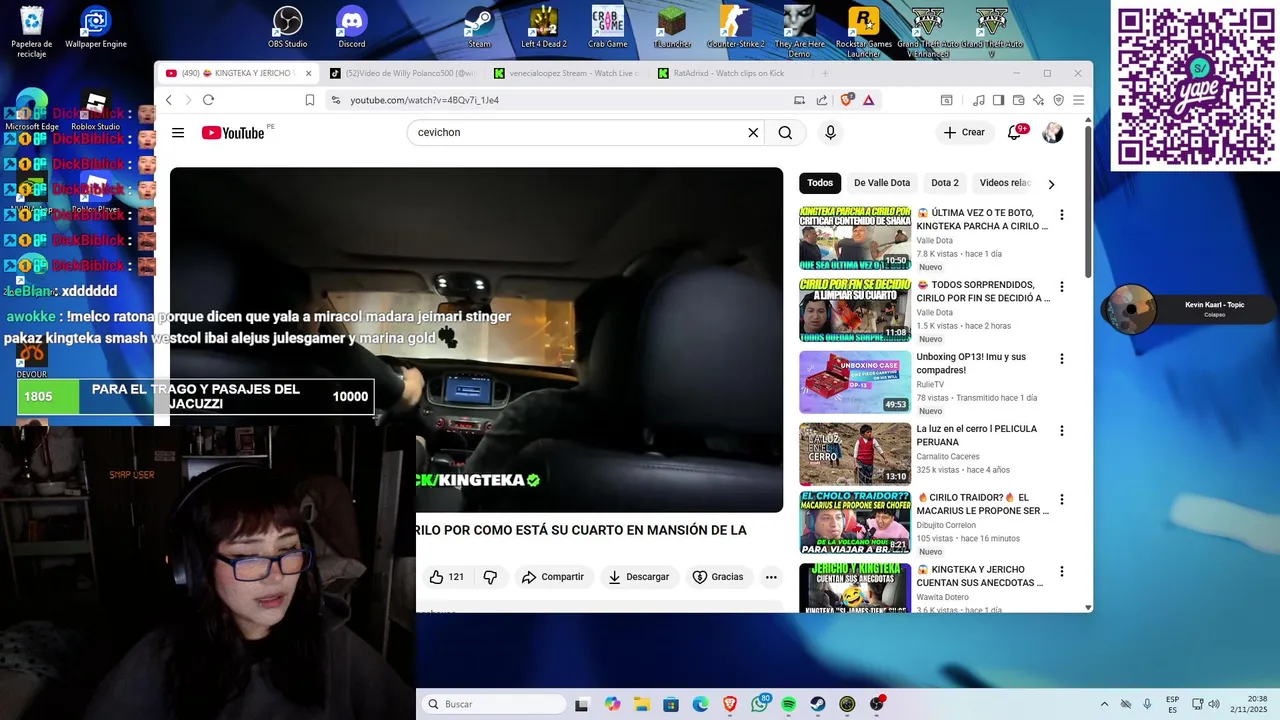Show more filter chips with right arrow
The width and height of the screenshot is (1280, 720).
pos(1051,184)
